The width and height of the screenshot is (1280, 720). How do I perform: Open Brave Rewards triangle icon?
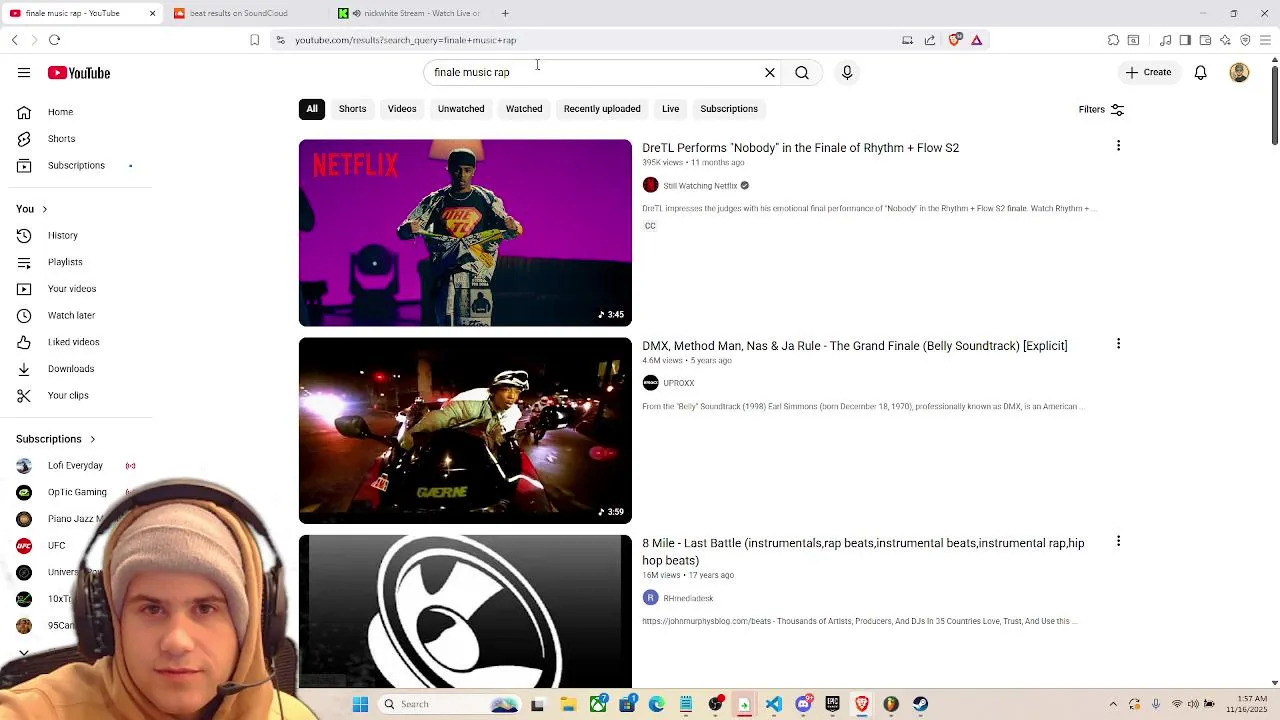tap(976, 40)
